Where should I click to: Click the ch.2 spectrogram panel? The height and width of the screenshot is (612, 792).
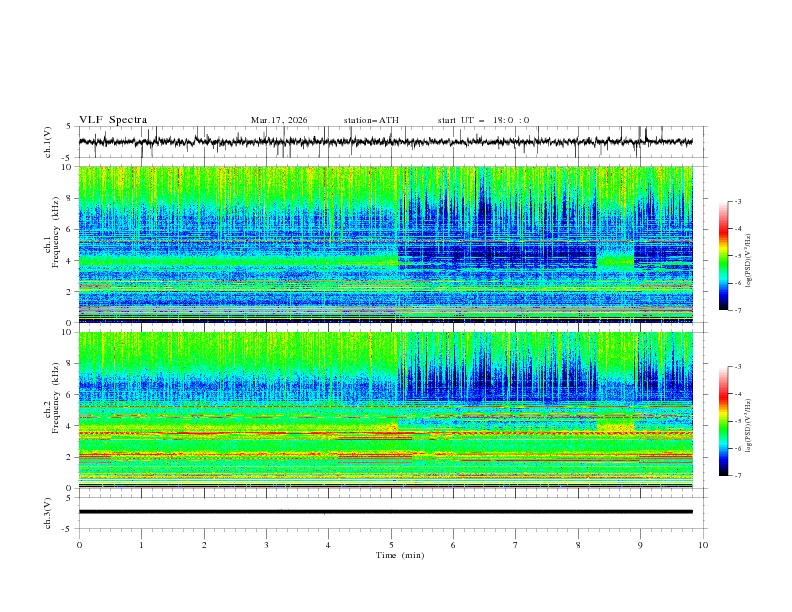386,410
